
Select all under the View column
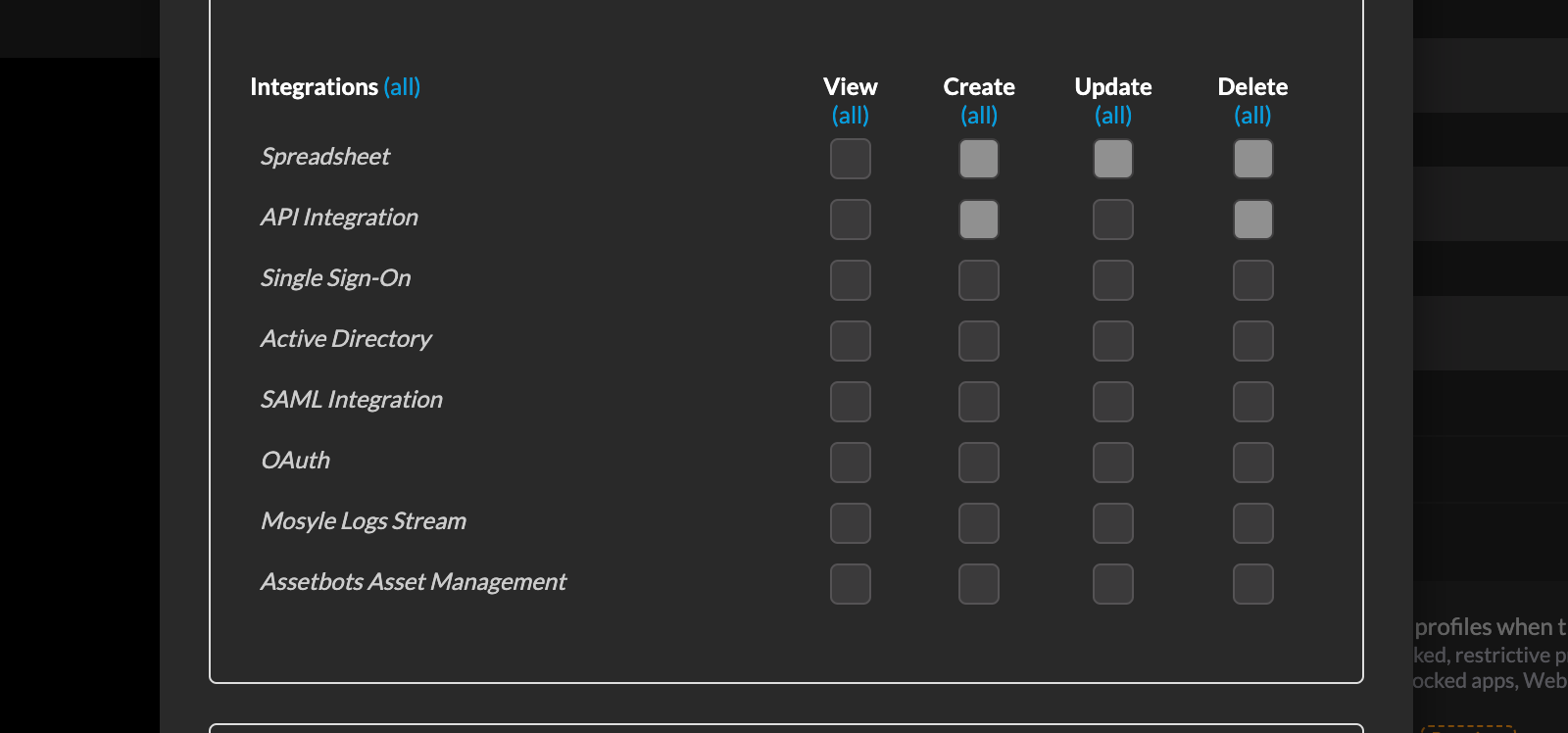[x=851, y=116]
